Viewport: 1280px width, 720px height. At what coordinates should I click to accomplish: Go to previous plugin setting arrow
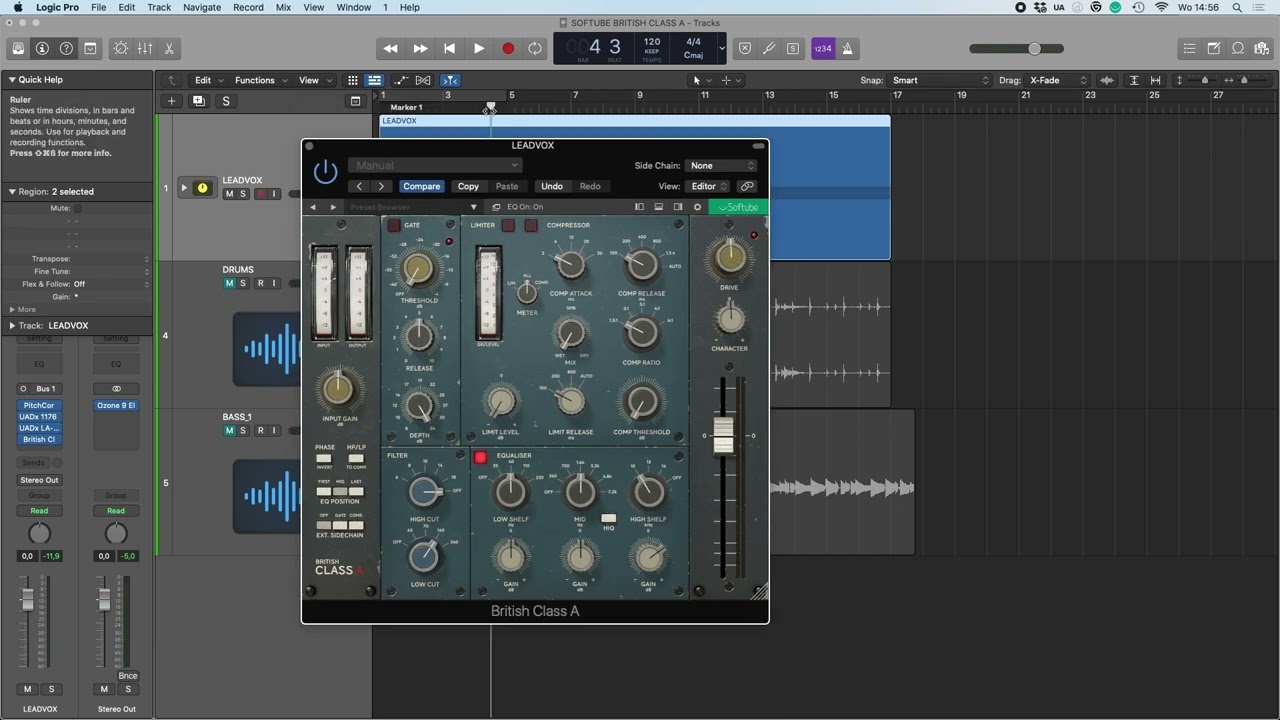(x=359, y=186)
